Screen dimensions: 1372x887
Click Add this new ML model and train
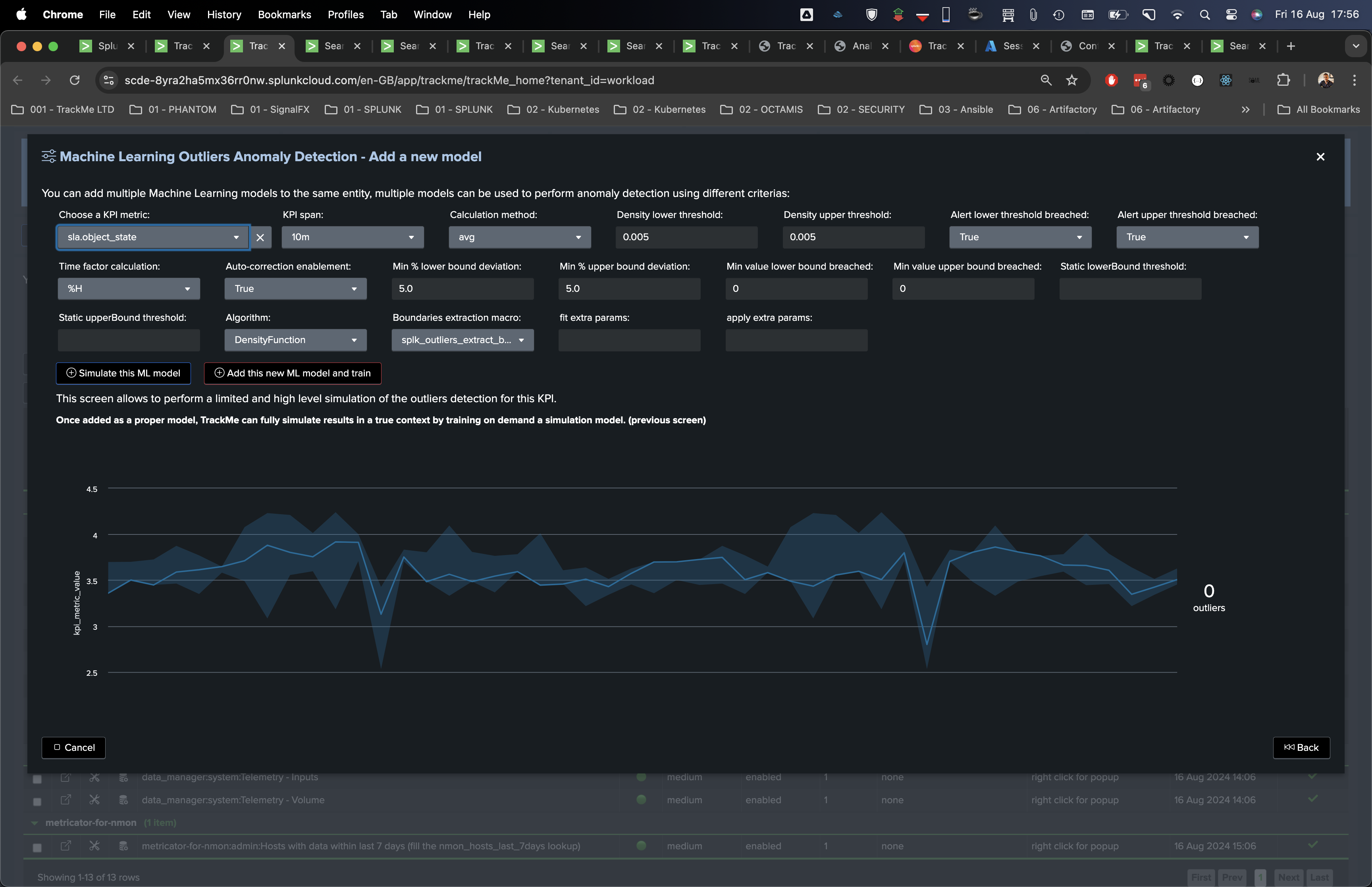pyautogui.click(x=293, y=373)
